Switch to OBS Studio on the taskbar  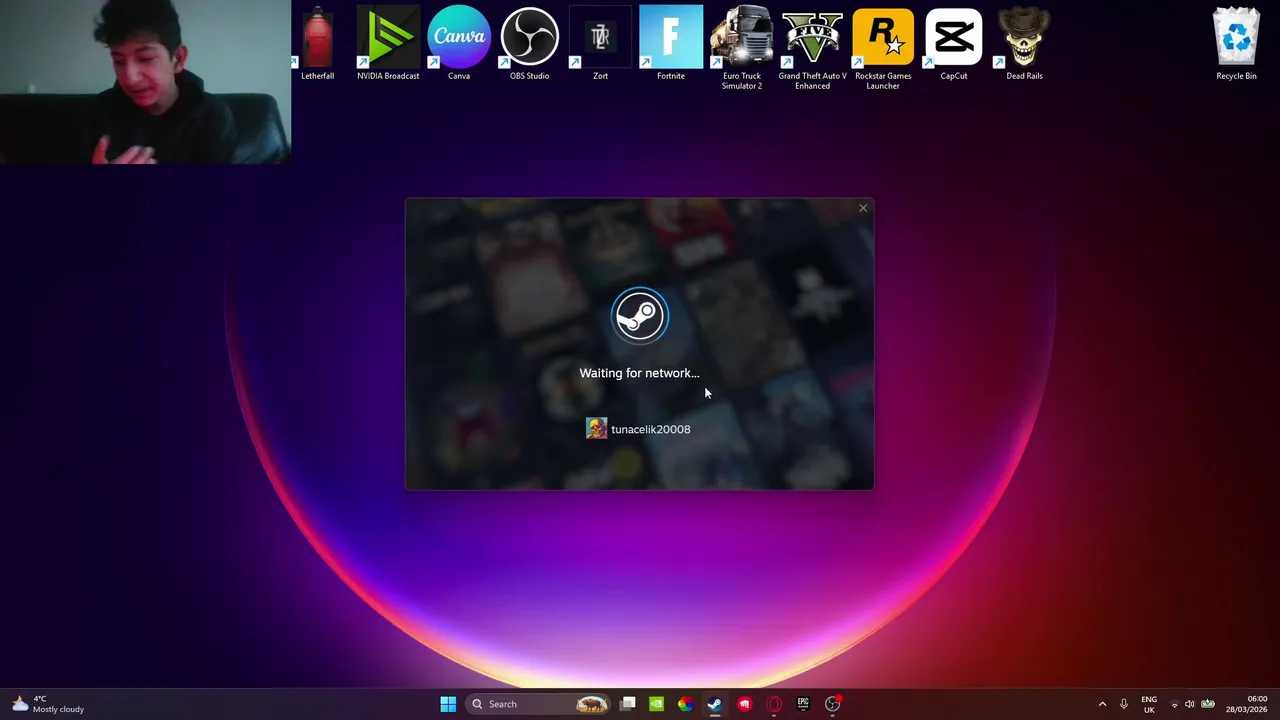point(832,704)
